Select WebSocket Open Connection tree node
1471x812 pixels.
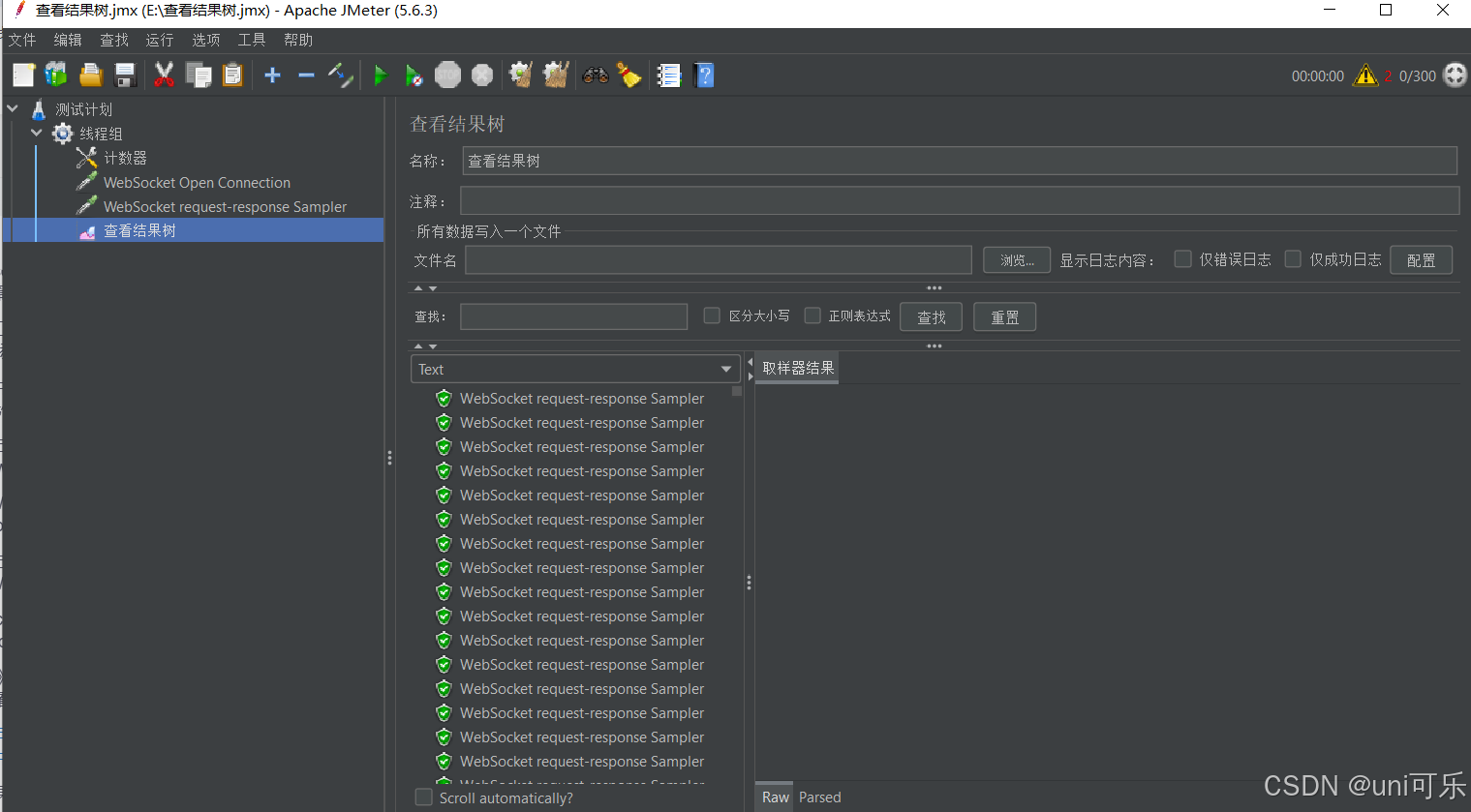coord(197,182)
